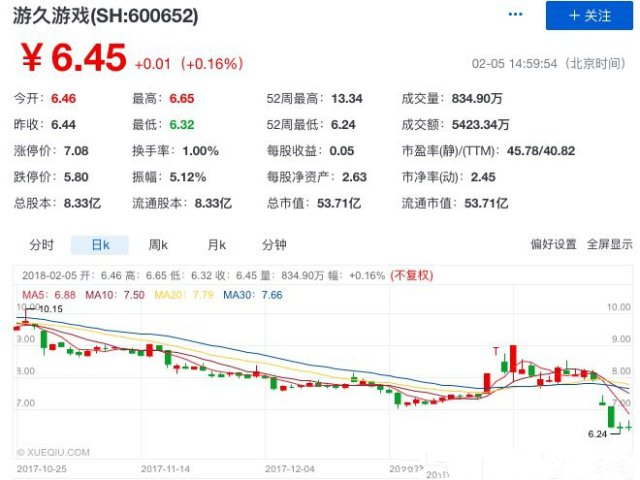This screenshot has width=640, height=480.
Task: Click the 52周最低 value 6.24
Action: click(343, 125)
